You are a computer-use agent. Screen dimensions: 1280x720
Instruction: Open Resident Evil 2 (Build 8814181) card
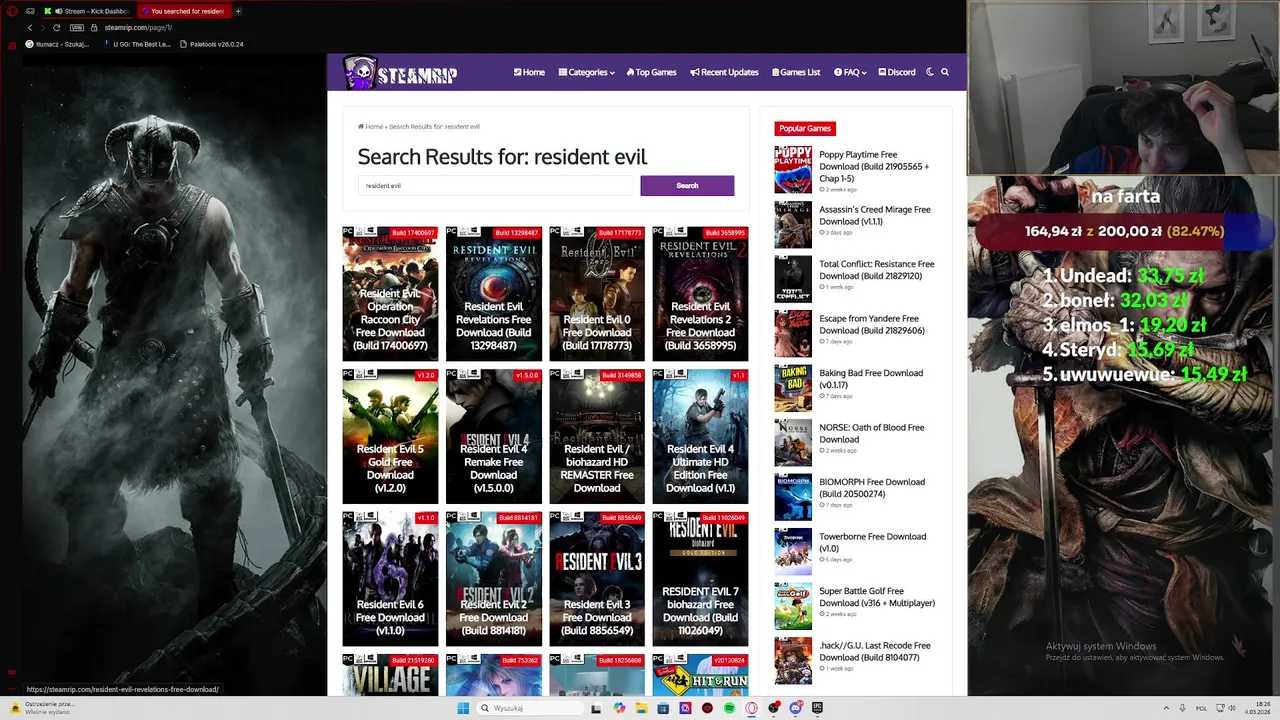tap(493, 579)
